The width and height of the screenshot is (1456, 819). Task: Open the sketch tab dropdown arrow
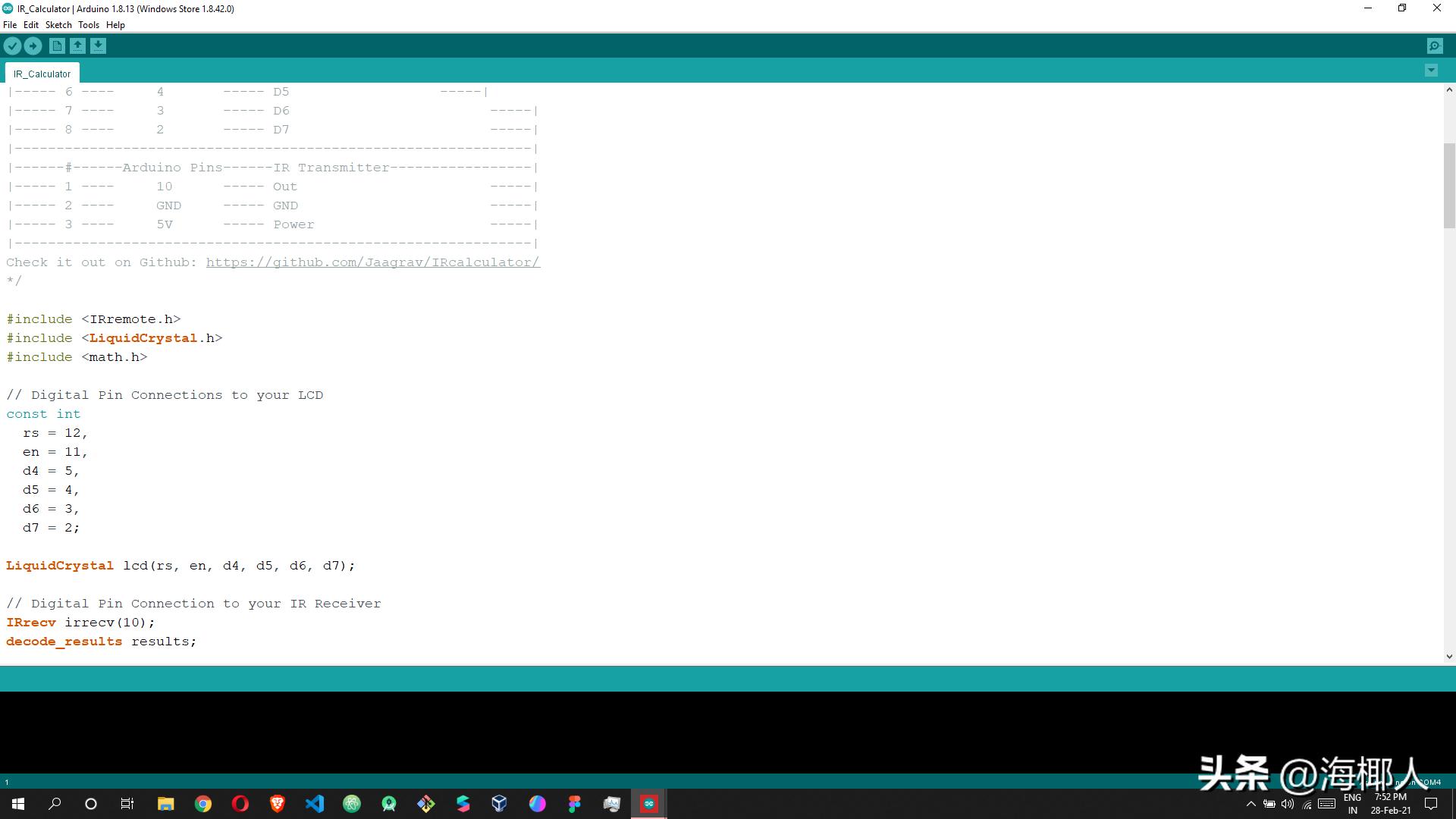(x=1431, y=71)
